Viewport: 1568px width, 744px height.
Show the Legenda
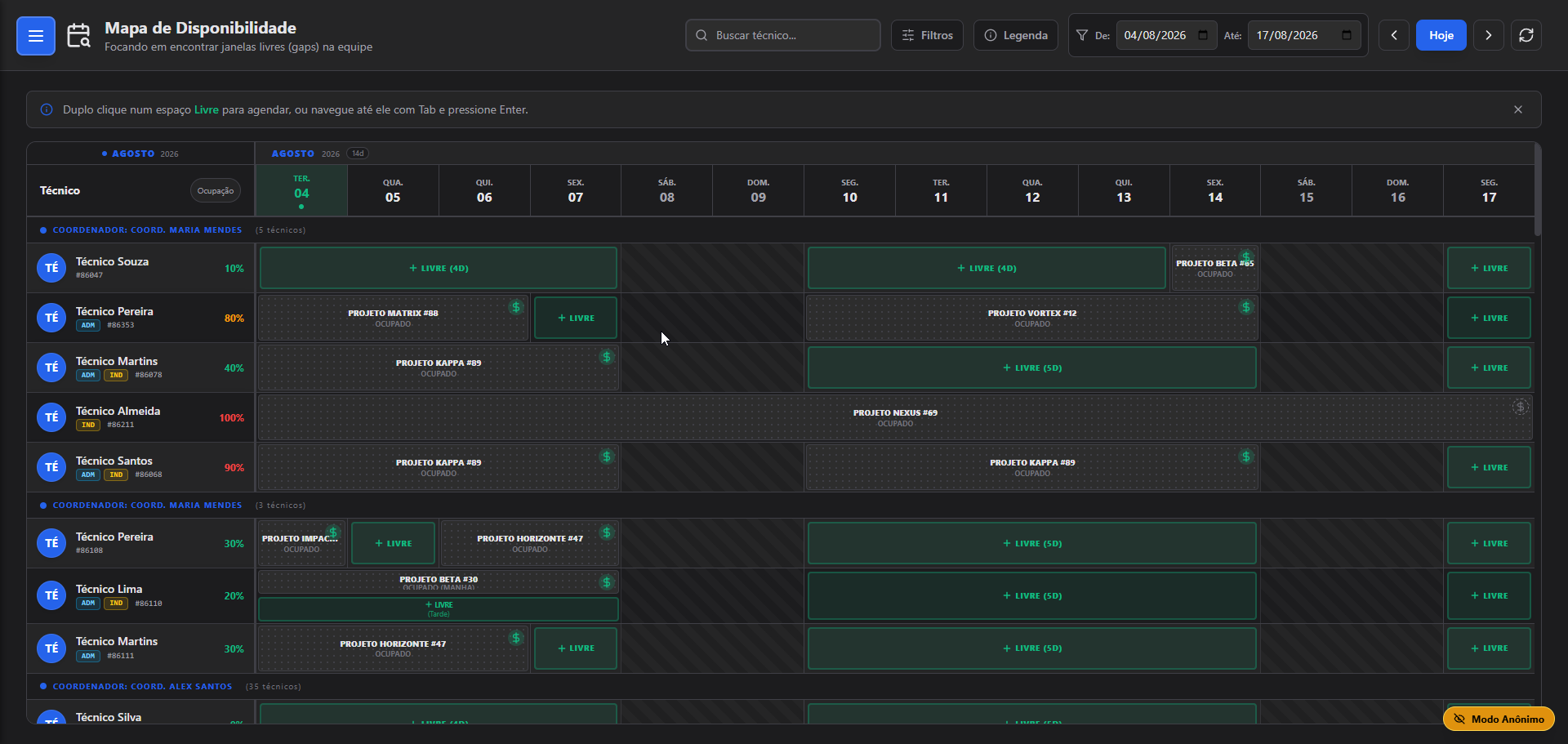pyautogui.click(x=1016, y=35)
